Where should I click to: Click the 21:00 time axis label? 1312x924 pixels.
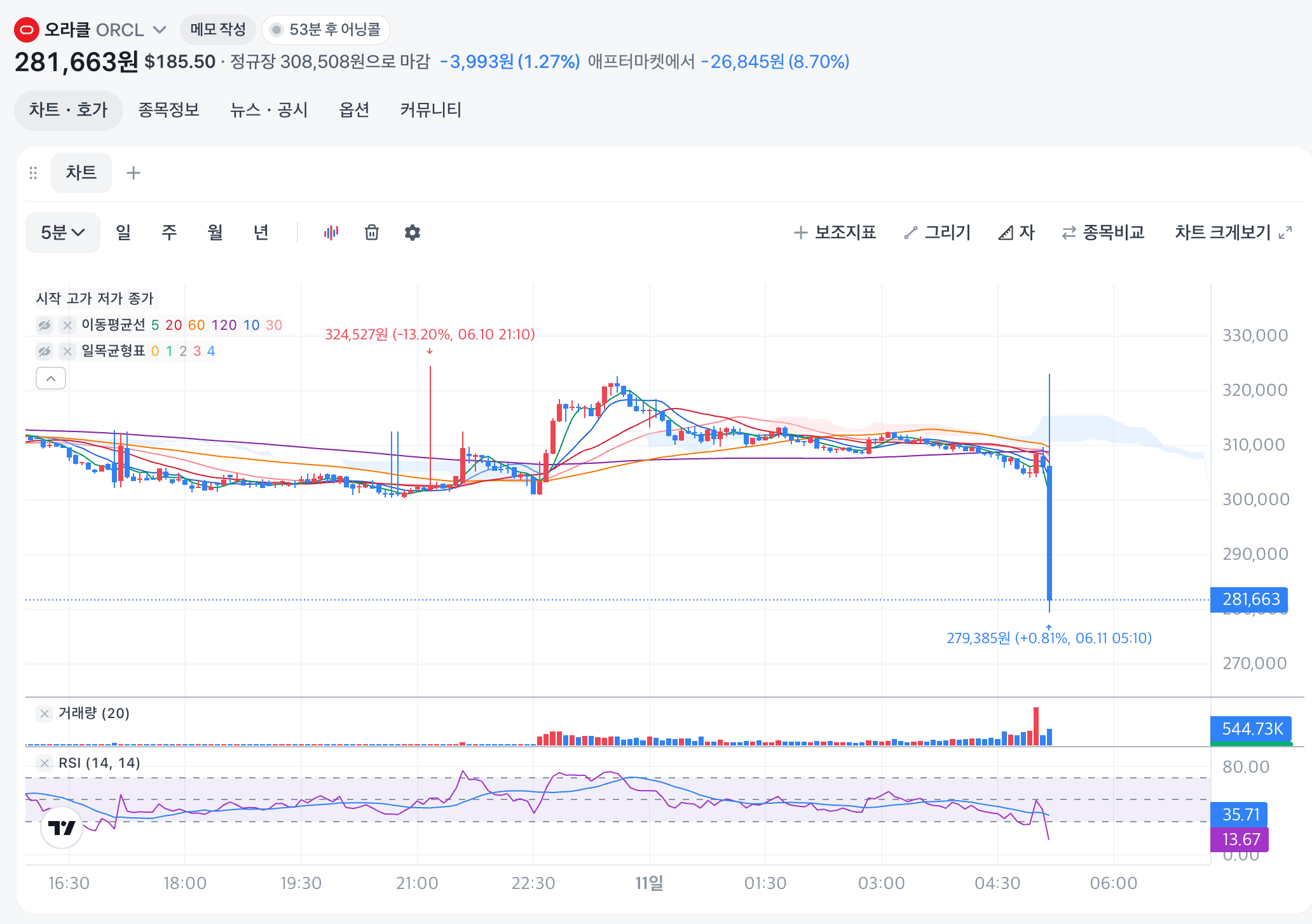point(418,883)
